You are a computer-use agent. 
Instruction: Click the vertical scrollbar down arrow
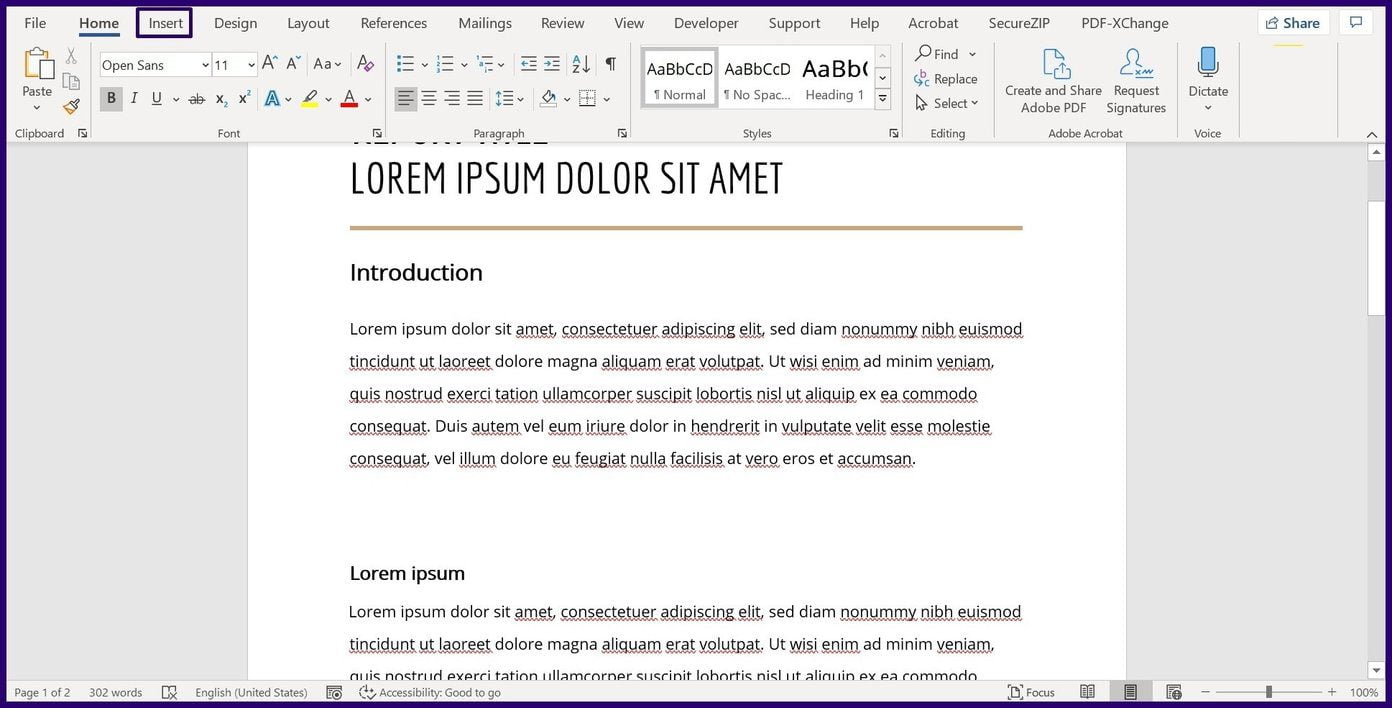[1377, 670]
